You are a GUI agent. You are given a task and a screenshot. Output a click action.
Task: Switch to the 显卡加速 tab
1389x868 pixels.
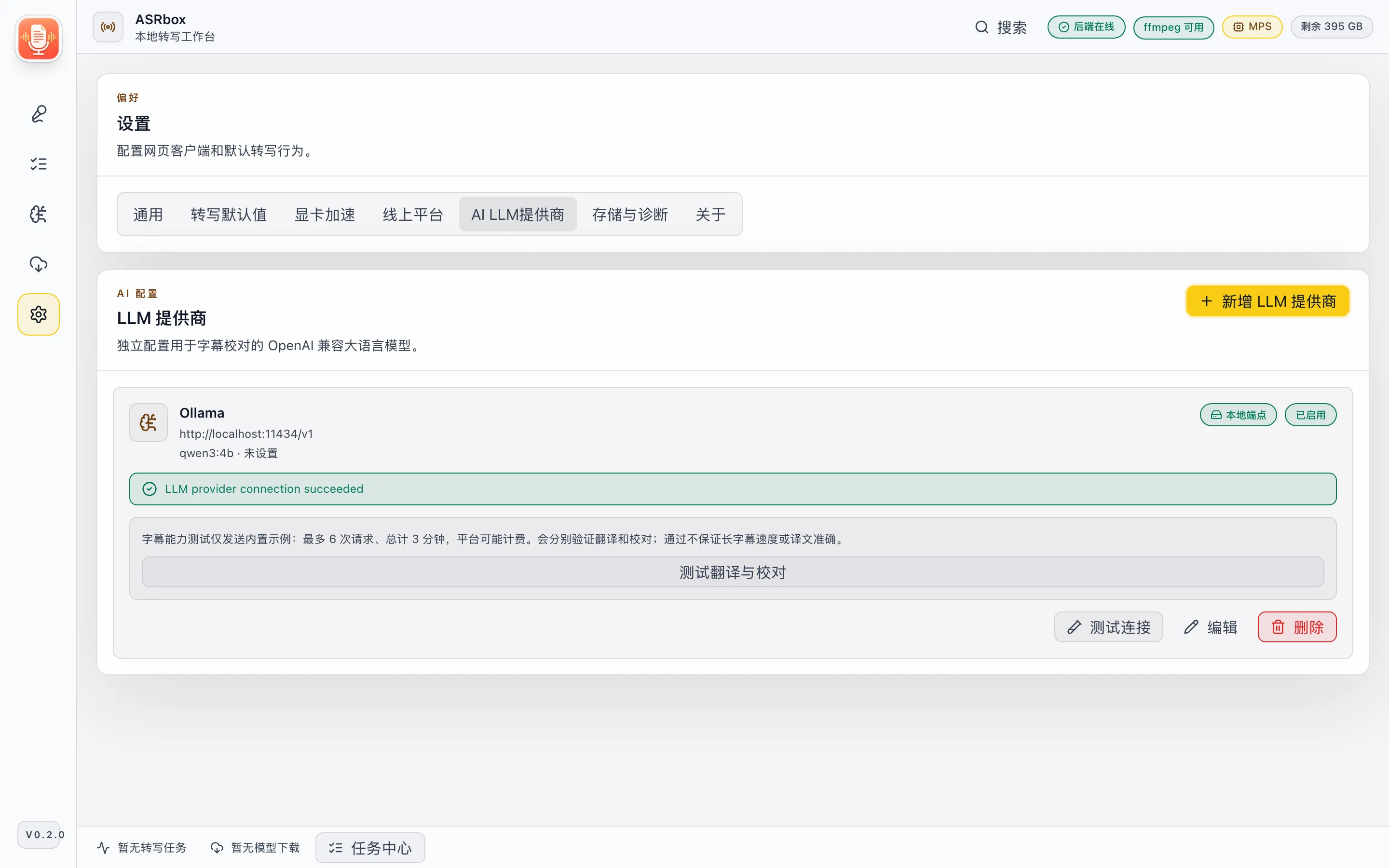click(325, 214)
